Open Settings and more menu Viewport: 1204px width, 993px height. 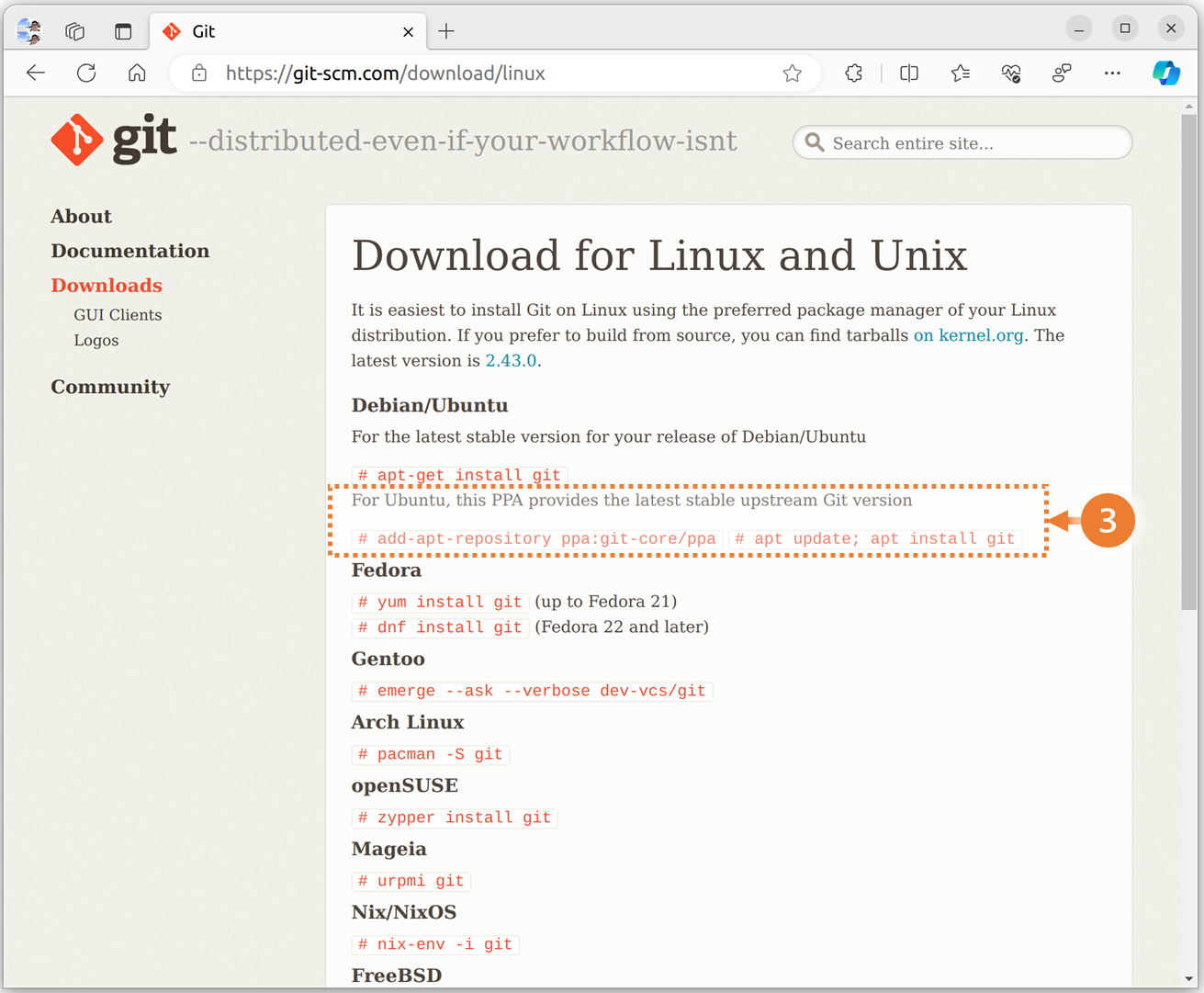pyautogui.click(x=1112, y=73)
